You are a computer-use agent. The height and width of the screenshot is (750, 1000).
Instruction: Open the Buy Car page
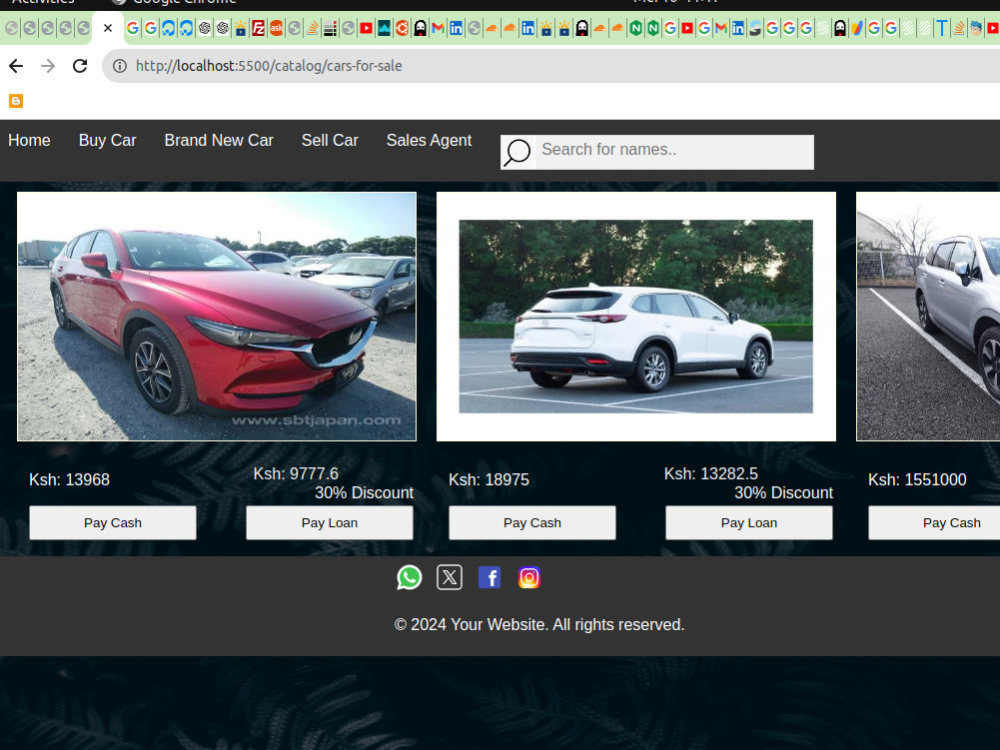coord(107,140)
